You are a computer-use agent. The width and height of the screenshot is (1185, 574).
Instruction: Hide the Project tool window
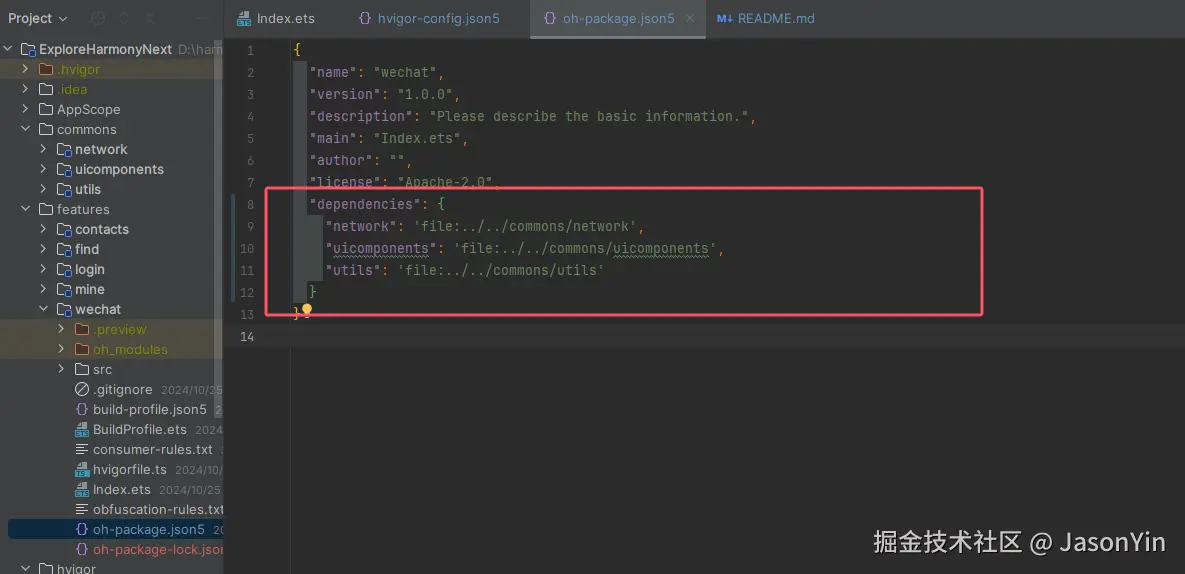[203, 18]
